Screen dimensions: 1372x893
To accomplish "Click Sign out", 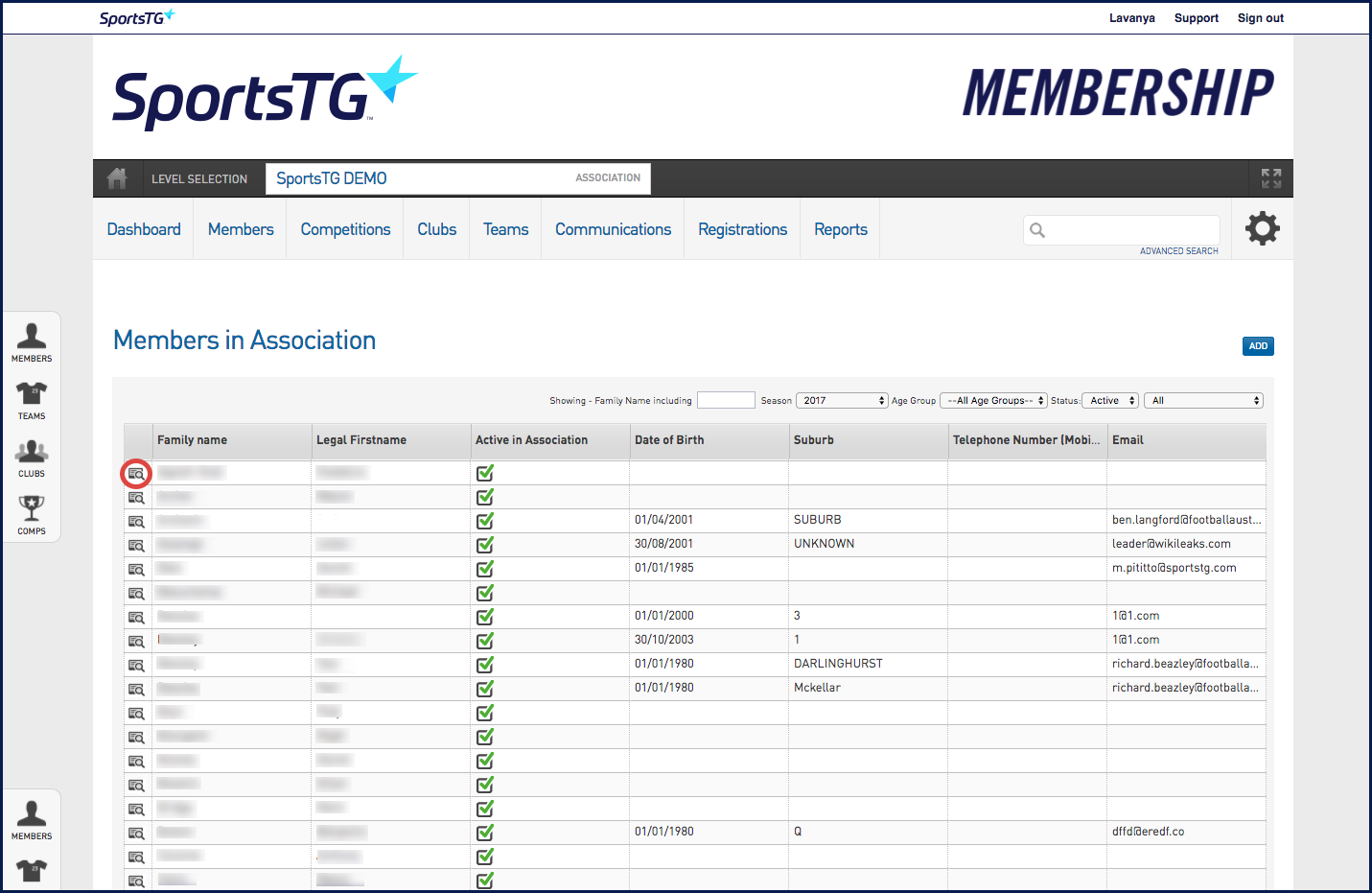I will 1260,18.
